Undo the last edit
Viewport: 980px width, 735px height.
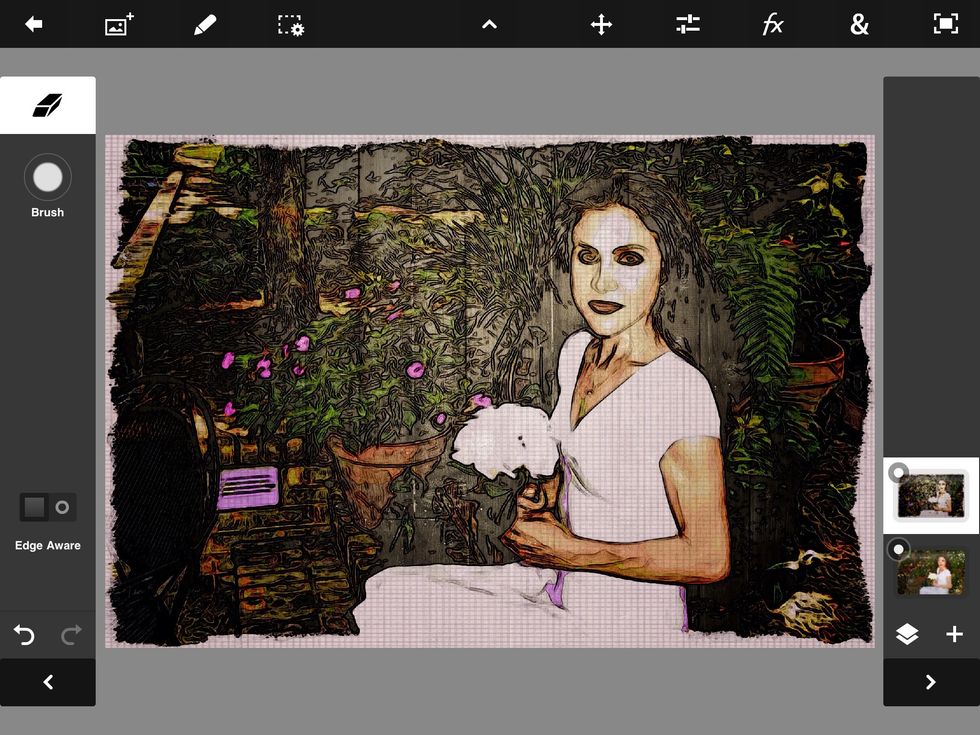(x=24, y=634)
